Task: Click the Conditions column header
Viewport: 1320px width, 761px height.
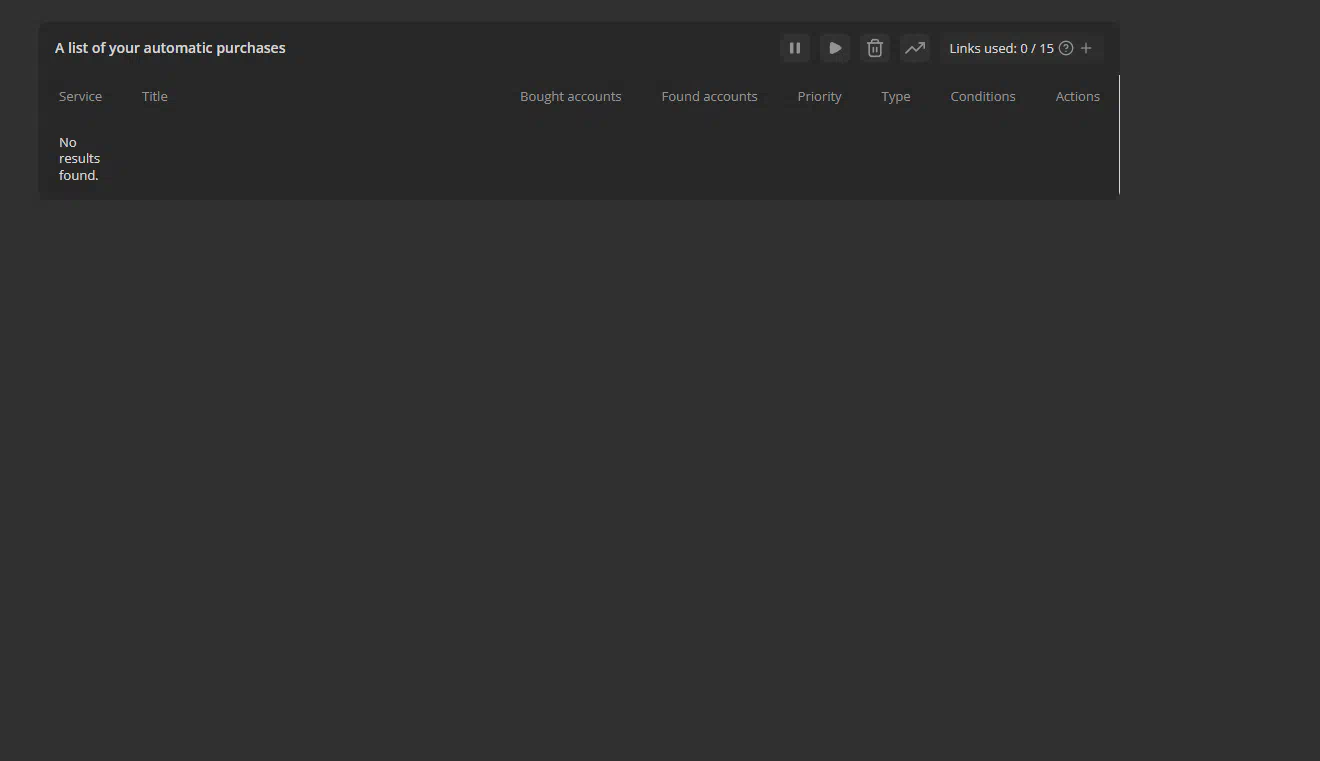Action: click(x=983, y=97)
